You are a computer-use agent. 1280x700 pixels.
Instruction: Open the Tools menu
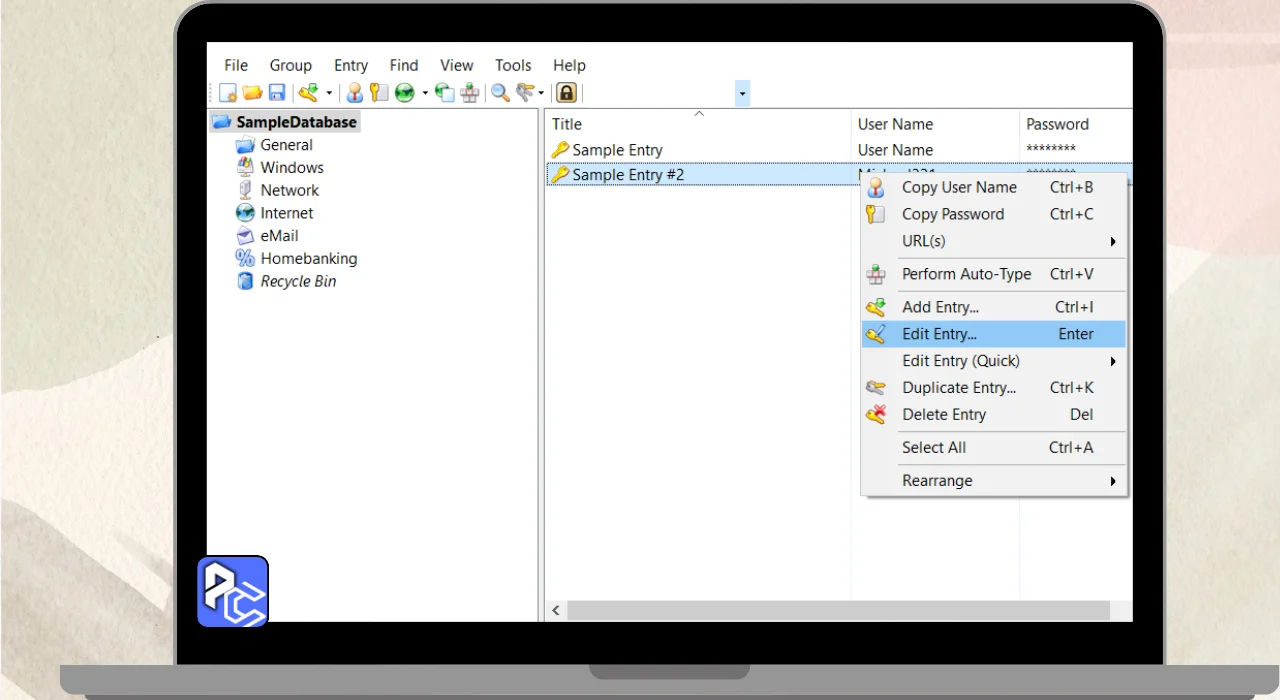pos(513,65)
